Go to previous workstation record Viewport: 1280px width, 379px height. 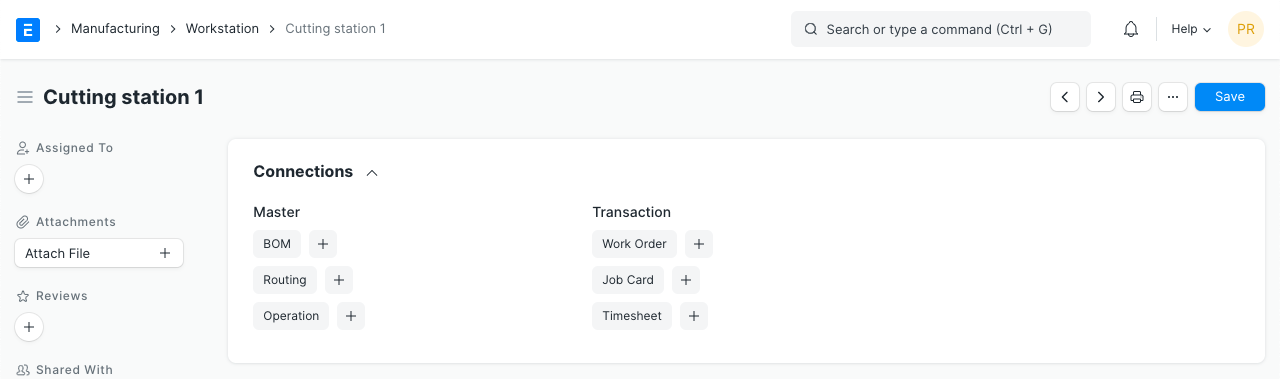pyautogui.click(x=1065, y=97)
